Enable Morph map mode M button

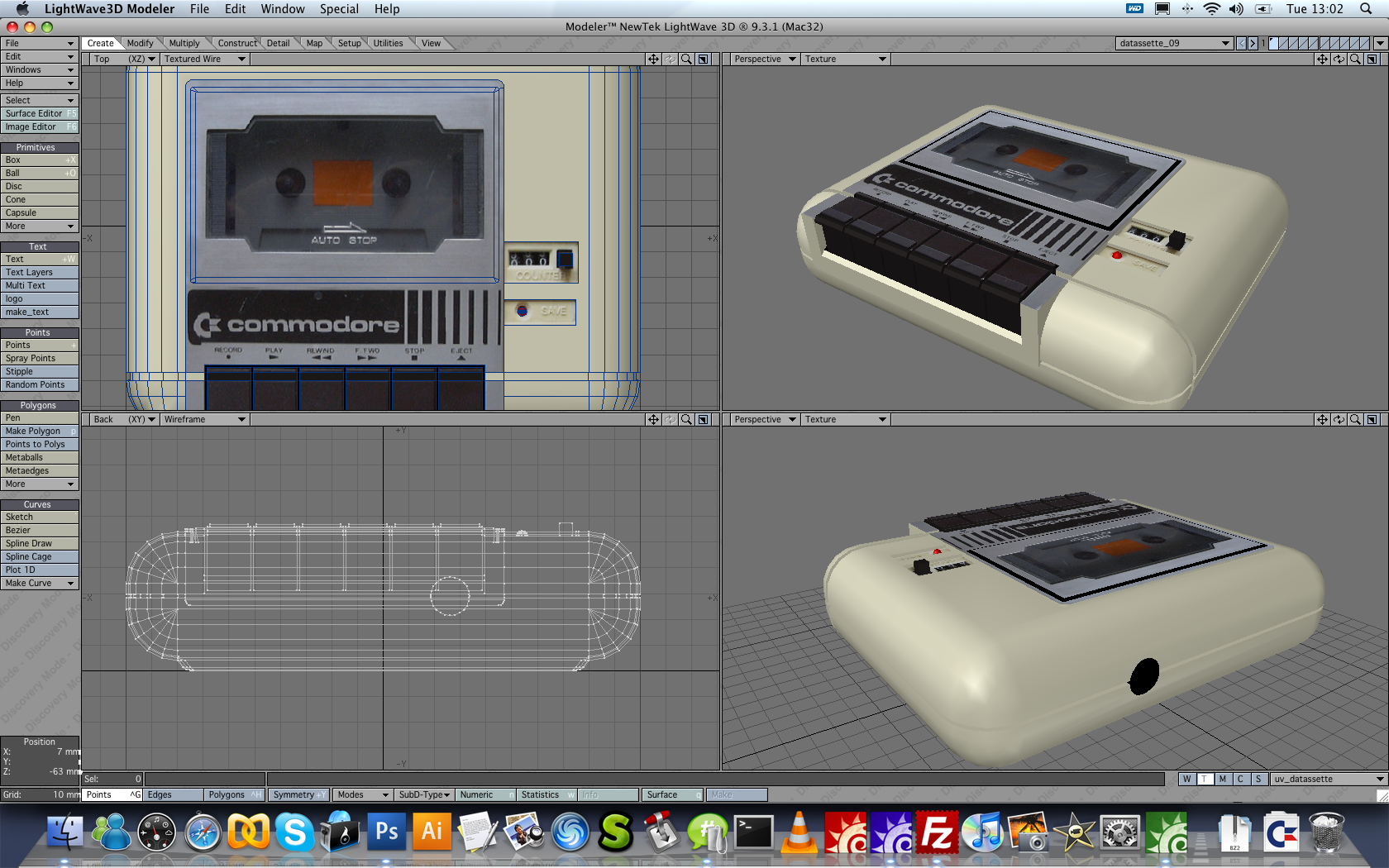[x=1222, y=779]
